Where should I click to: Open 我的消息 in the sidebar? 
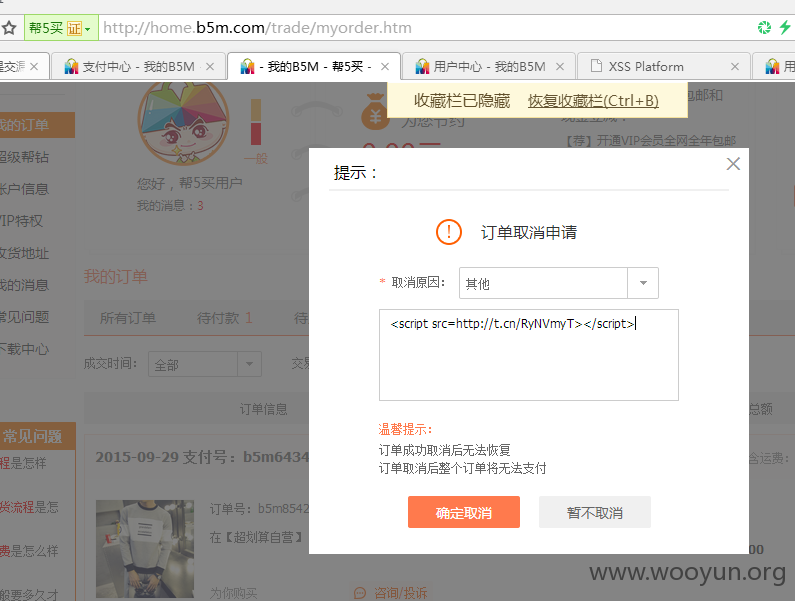24,285
